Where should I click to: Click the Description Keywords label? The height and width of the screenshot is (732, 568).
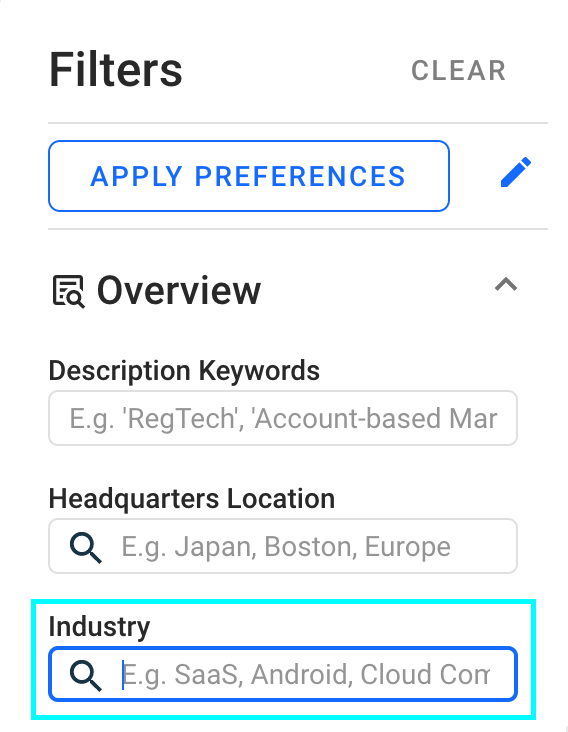[x=184, y=371]
